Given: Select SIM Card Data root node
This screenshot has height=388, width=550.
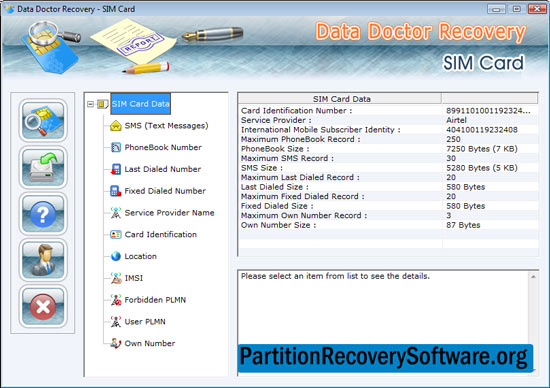Looking at the screenshot, I should pos(141,104).
